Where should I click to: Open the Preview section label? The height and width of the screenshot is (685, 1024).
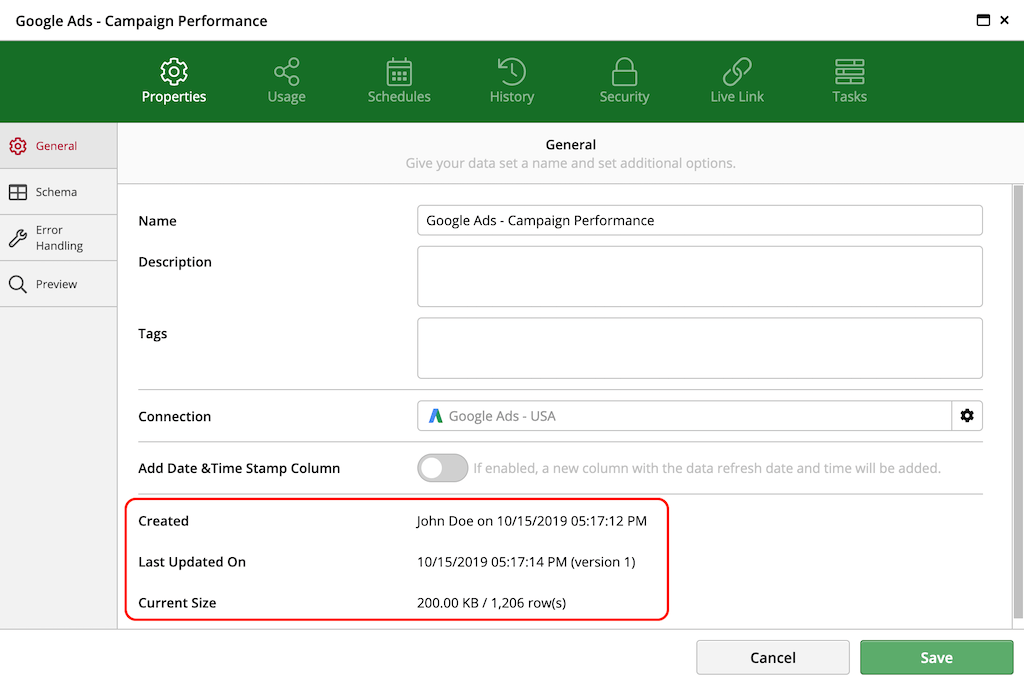point(56,284)
